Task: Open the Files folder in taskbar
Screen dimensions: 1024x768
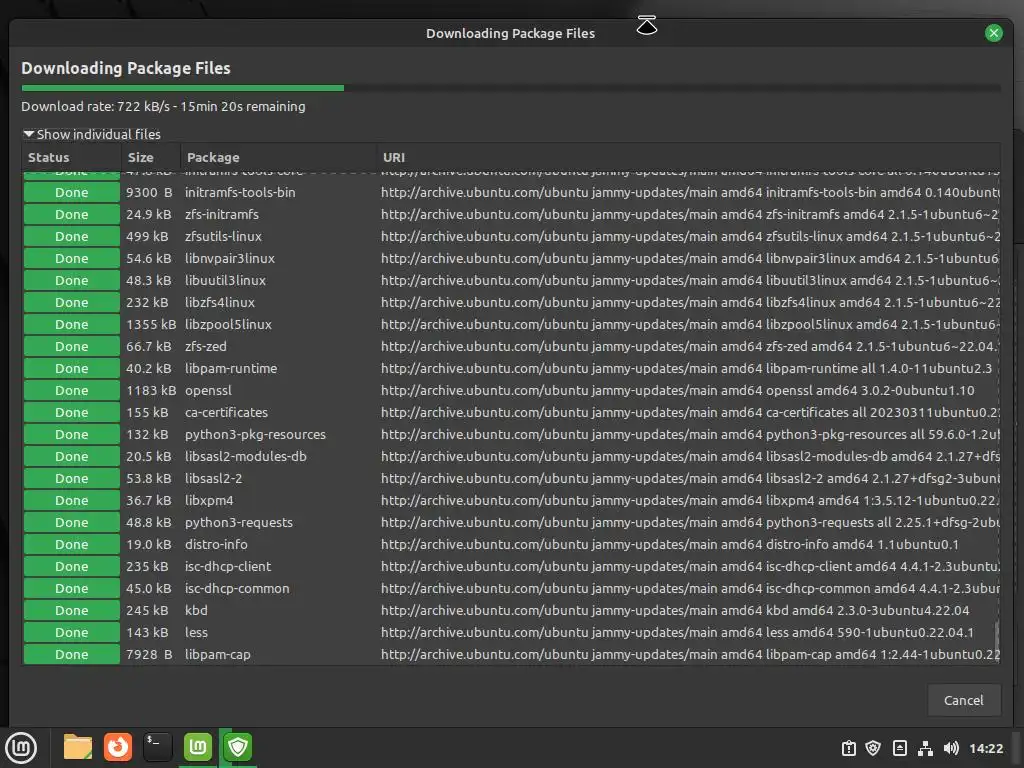Action: [78, 747]
